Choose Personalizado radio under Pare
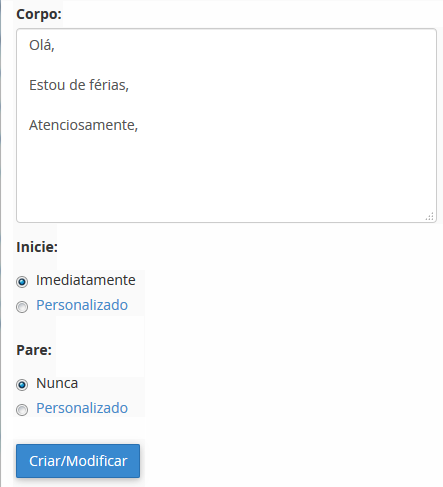Screen dimensions: 443x487 [22, 410]
